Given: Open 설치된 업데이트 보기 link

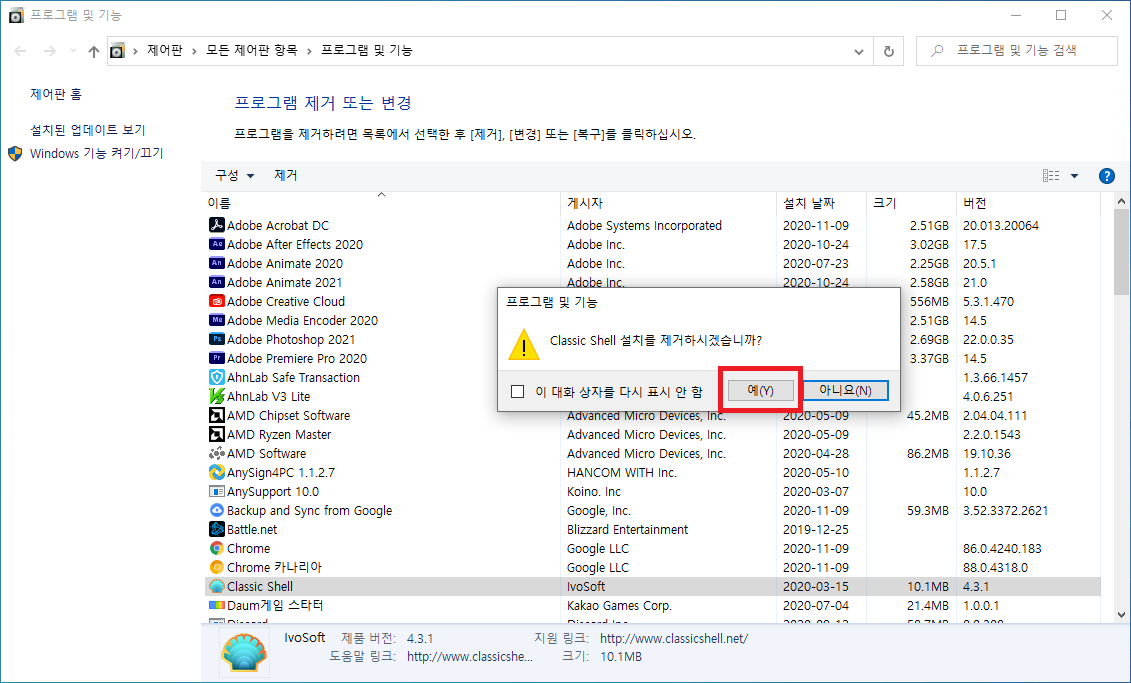Looking at the screenshot, I should (x=88, y=130).
